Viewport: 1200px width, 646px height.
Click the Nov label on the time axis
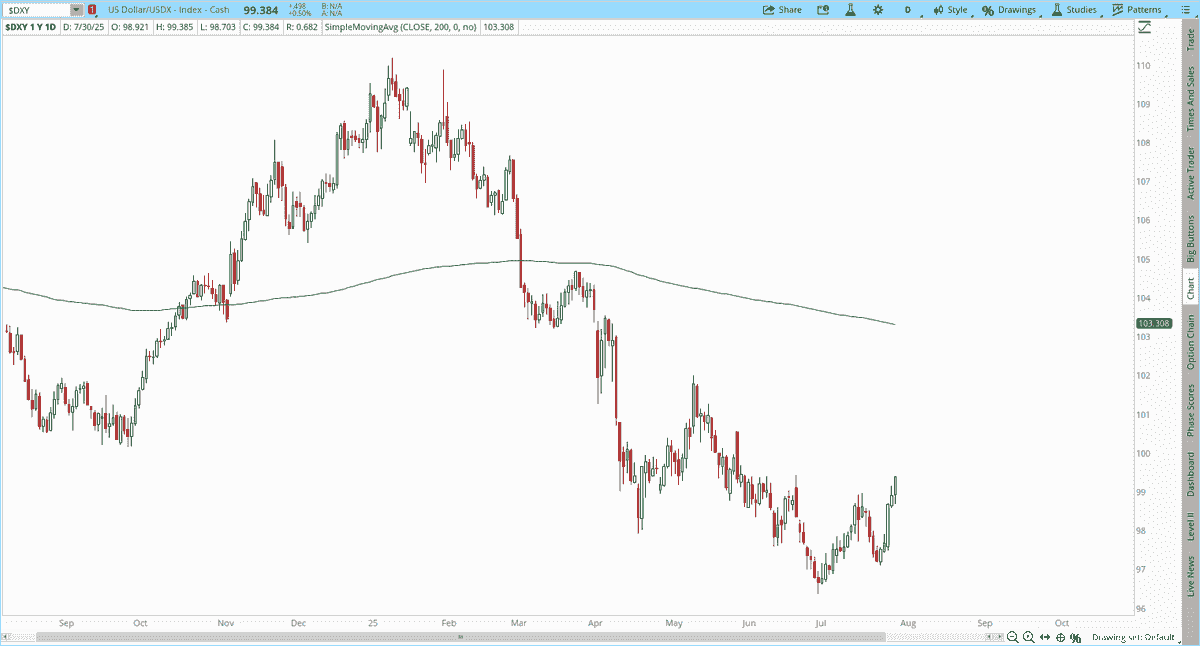(225, 621)
